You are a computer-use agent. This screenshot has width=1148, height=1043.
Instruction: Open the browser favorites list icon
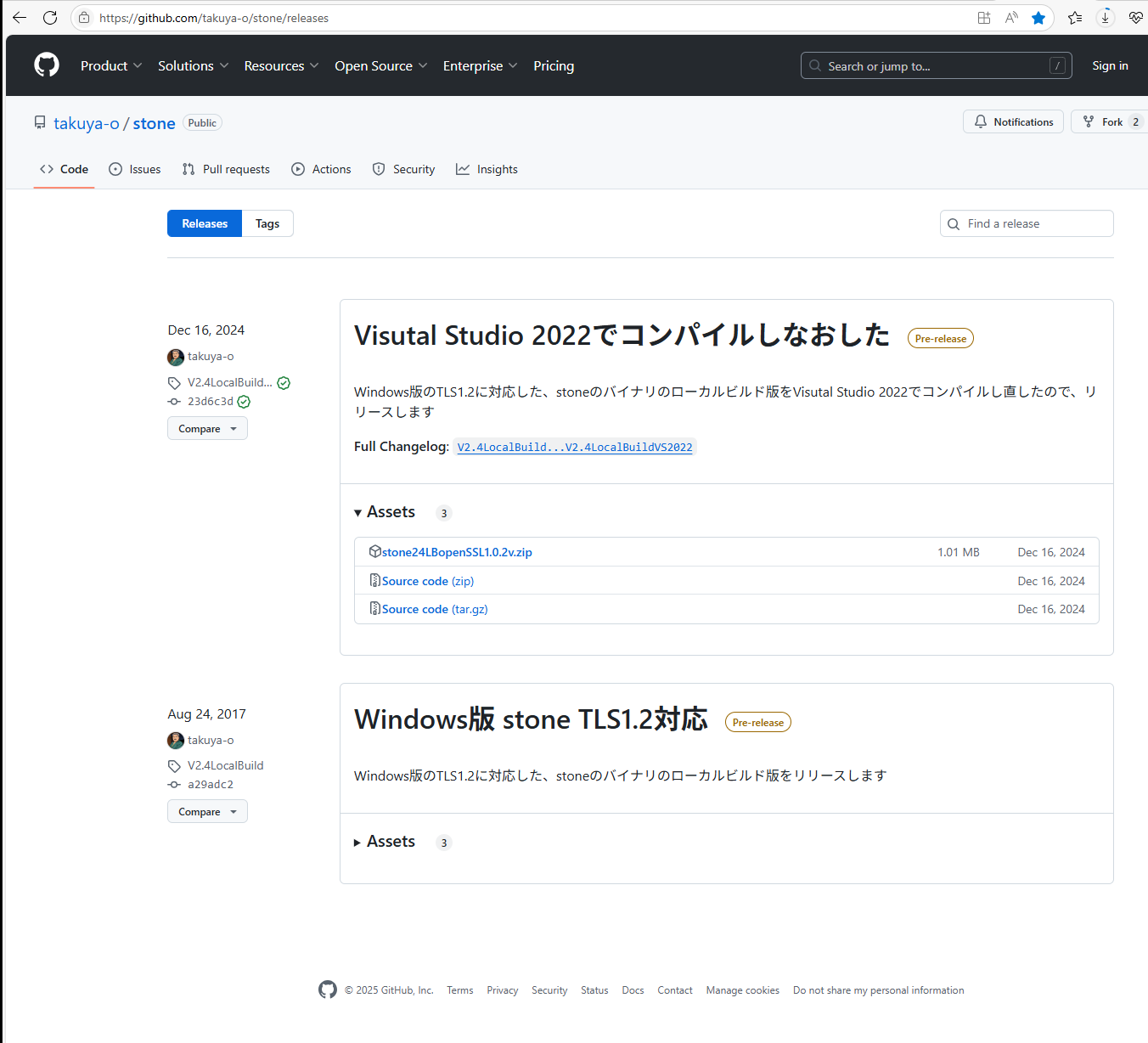click(x=1075, y=18)
